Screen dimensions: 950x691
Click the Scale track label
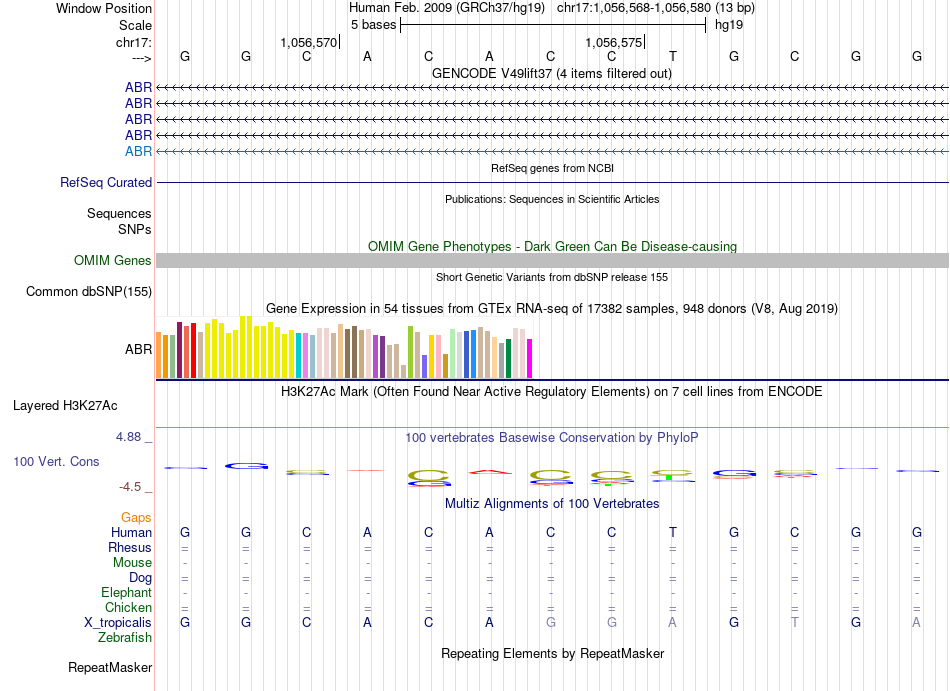point(135,25)
